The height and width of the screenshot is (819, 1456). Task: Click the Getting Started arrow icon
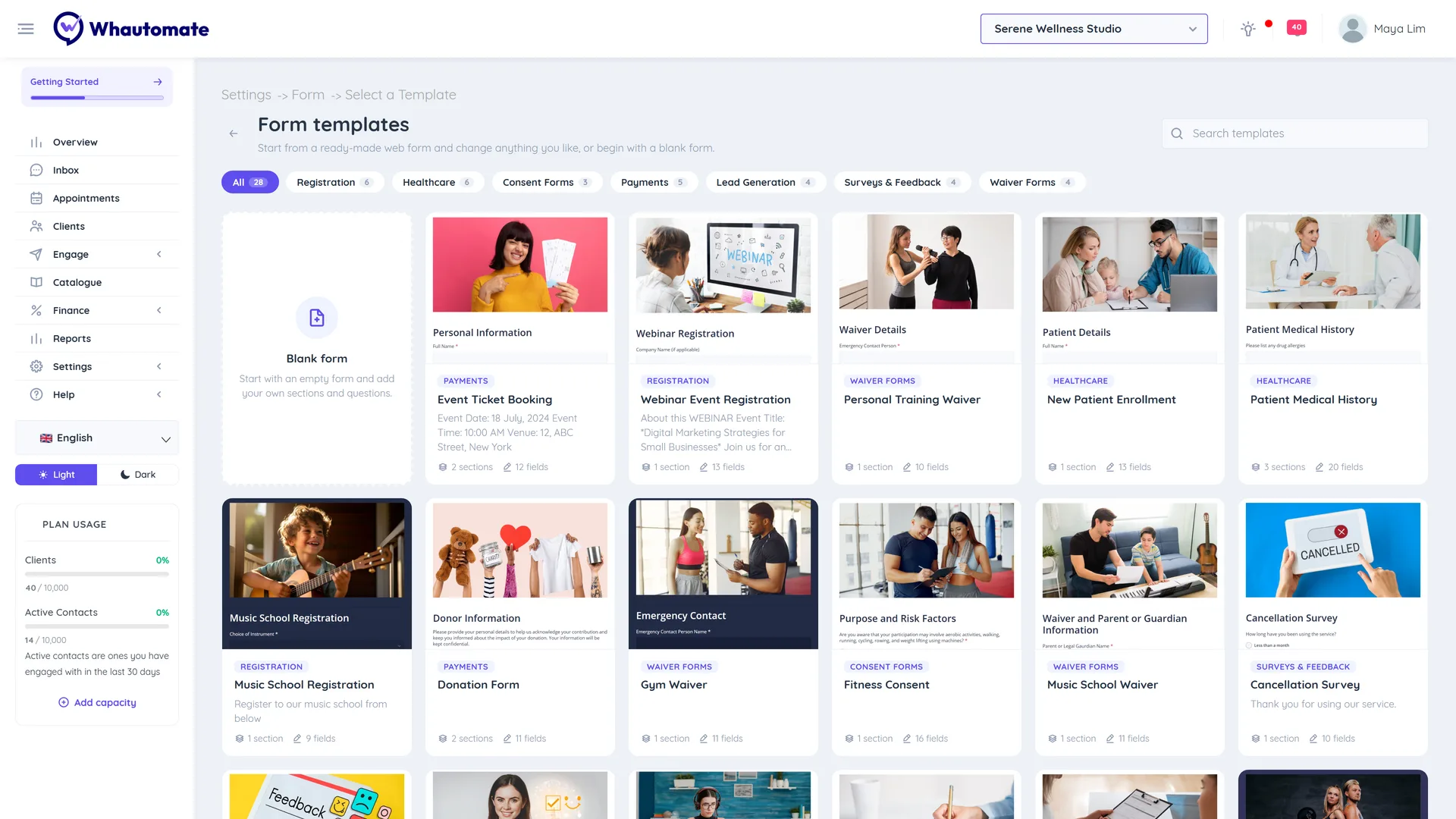tap(158, 82)
